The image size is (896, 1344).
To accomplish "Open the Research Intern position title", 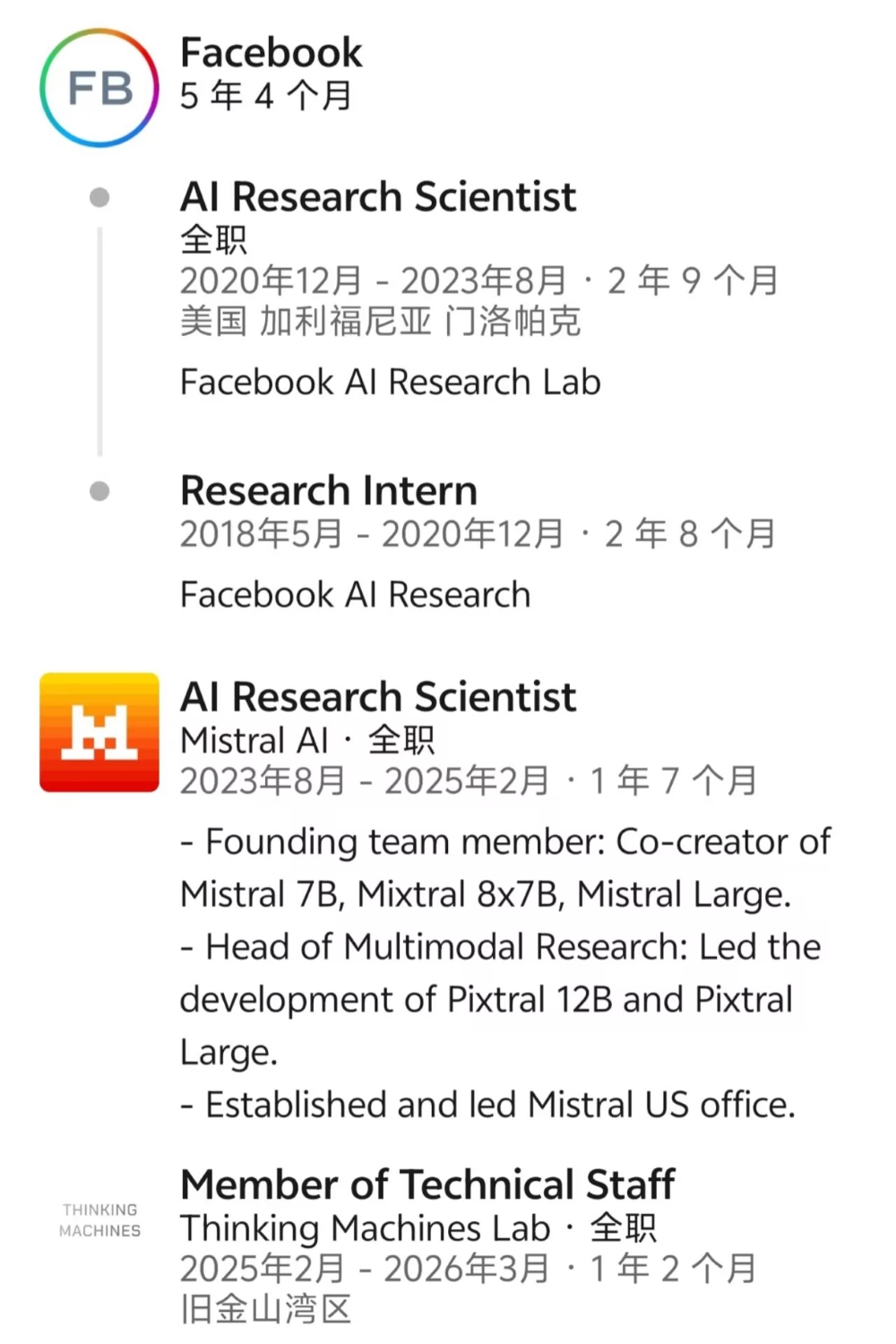I will tap(328, 490).
